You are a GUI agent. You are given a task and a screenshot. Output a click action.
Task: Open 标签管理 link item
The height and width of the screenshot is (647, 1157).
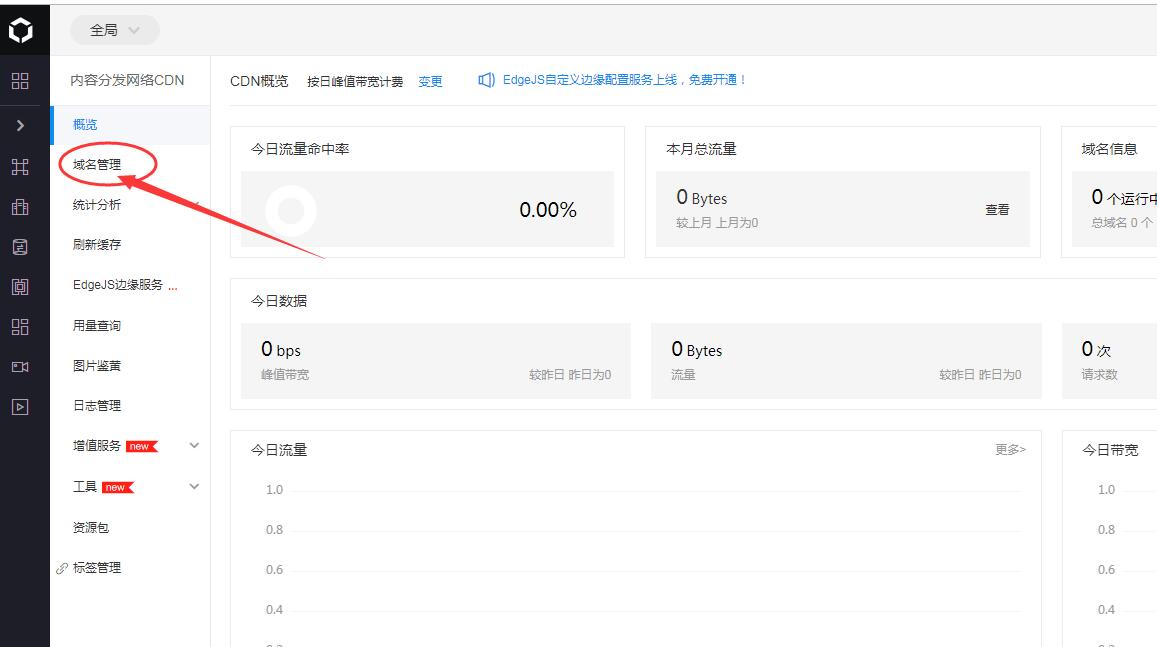pyautogui.click(x=97, y=567)
